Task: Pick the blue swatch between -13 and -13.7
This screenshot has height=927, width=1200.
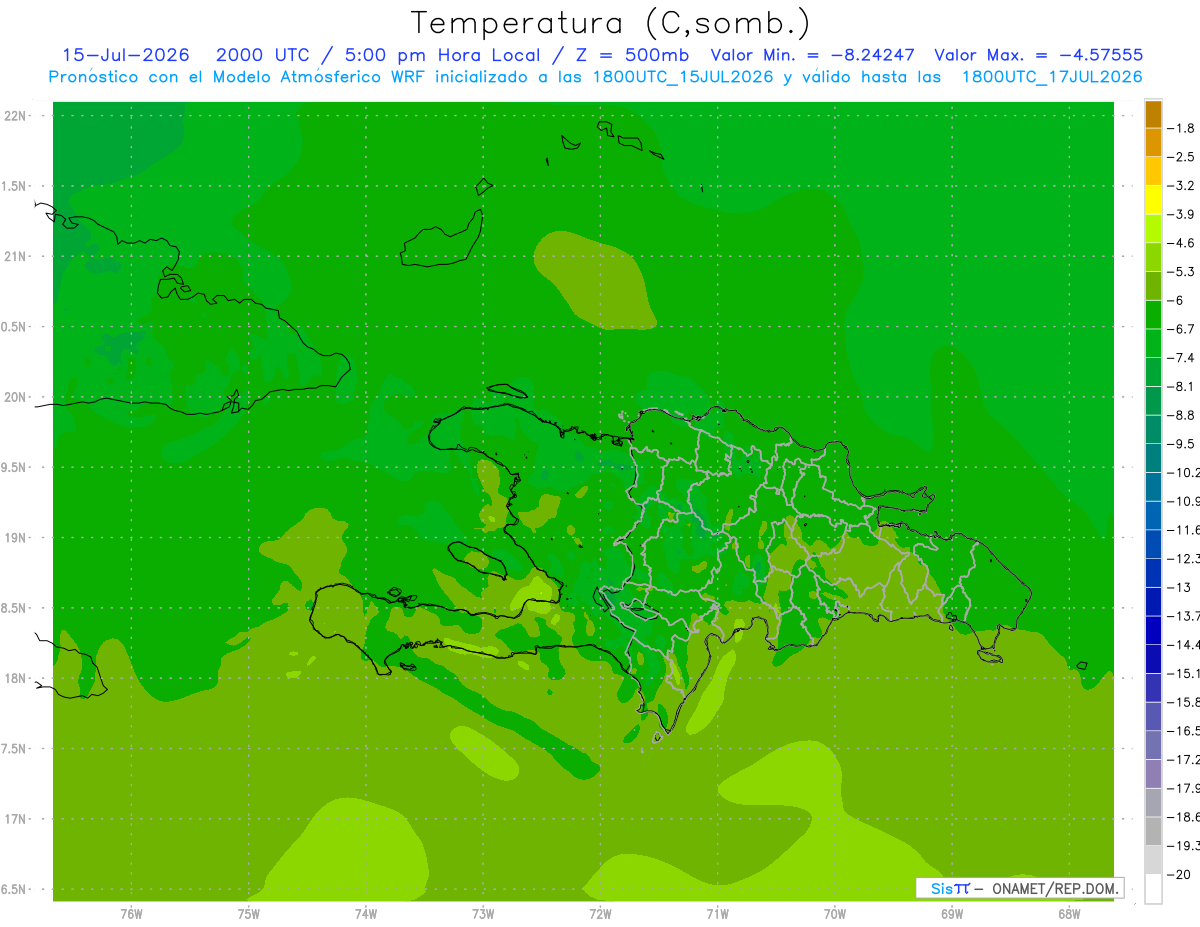Action: pyautogui.click(x=1153, y=602)
